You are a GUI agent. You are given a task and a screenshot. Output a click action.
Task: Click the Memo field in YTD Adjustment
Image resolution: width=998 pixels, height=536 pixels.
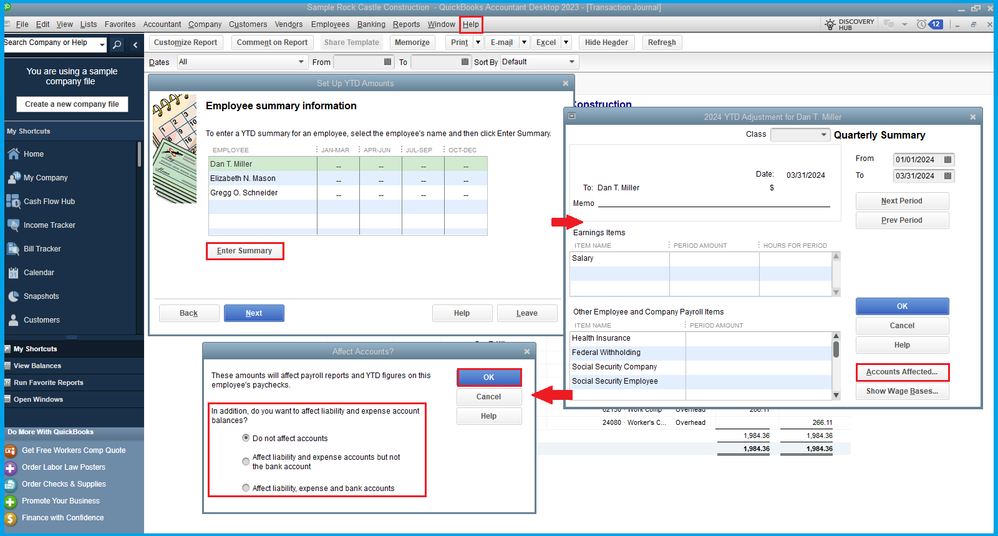click(x=713, y=203)
